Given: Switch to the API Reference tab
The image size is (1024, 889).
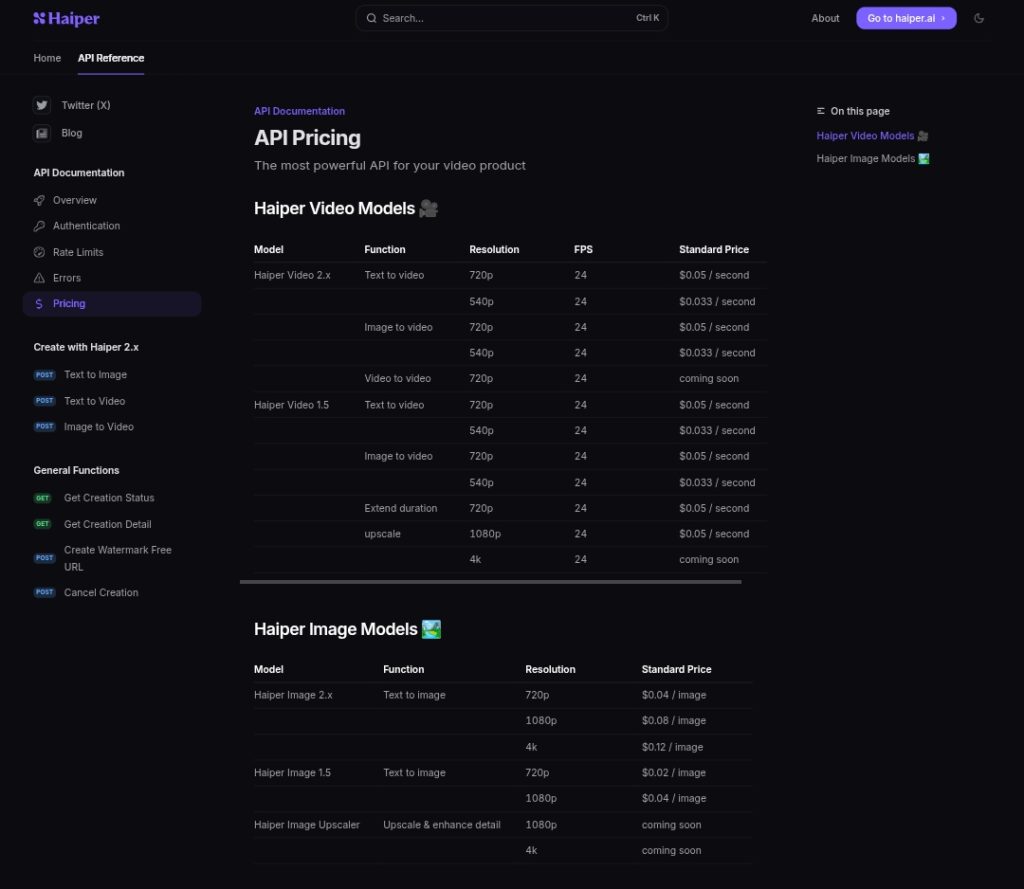Looking at the screenshot, I should click(110, 58).
